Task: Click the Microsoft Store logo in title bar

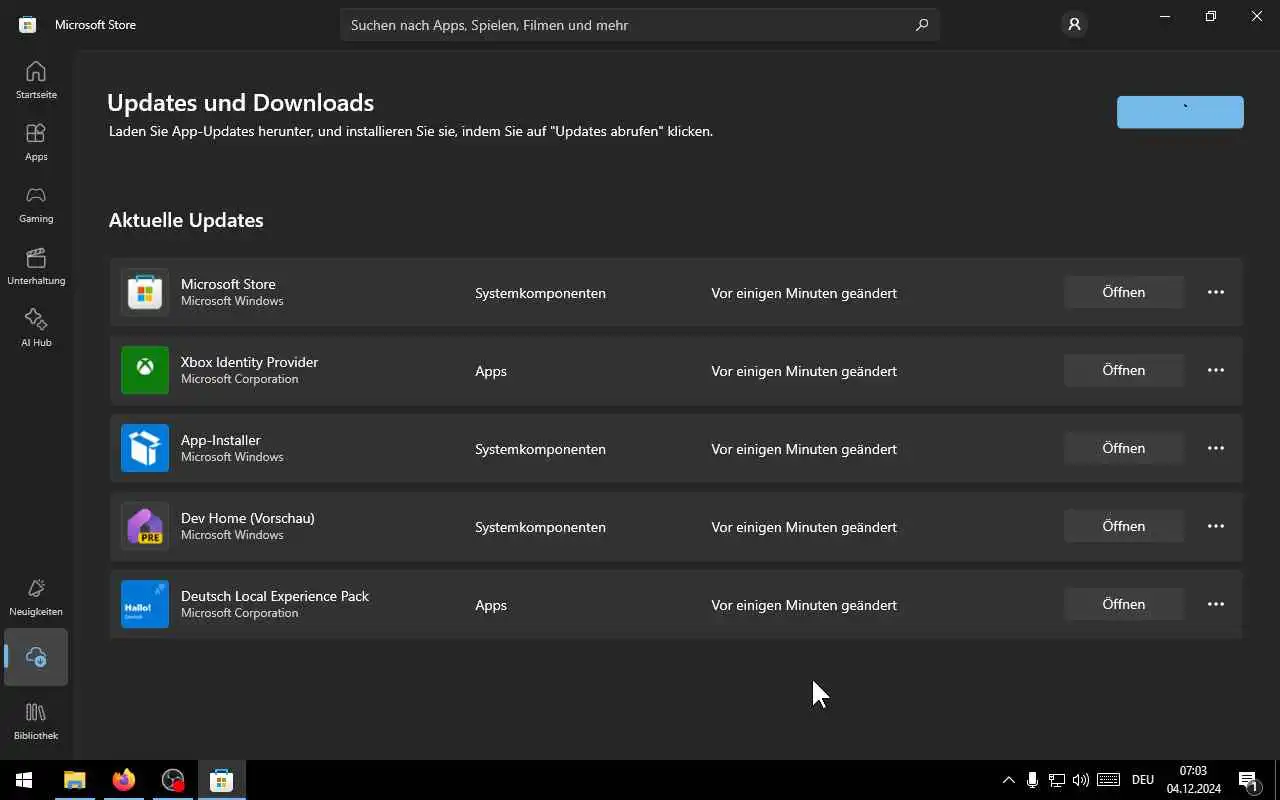Action: click(28, 25)
